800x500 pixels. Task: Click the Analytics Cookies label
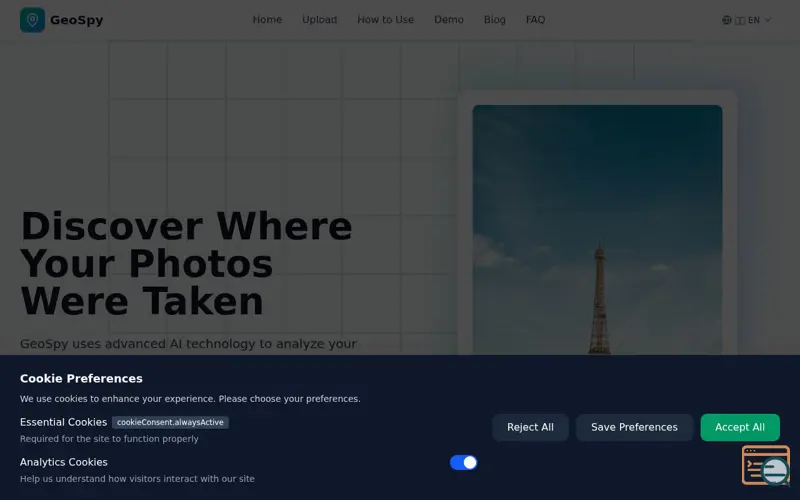click(x=64, y=462)
